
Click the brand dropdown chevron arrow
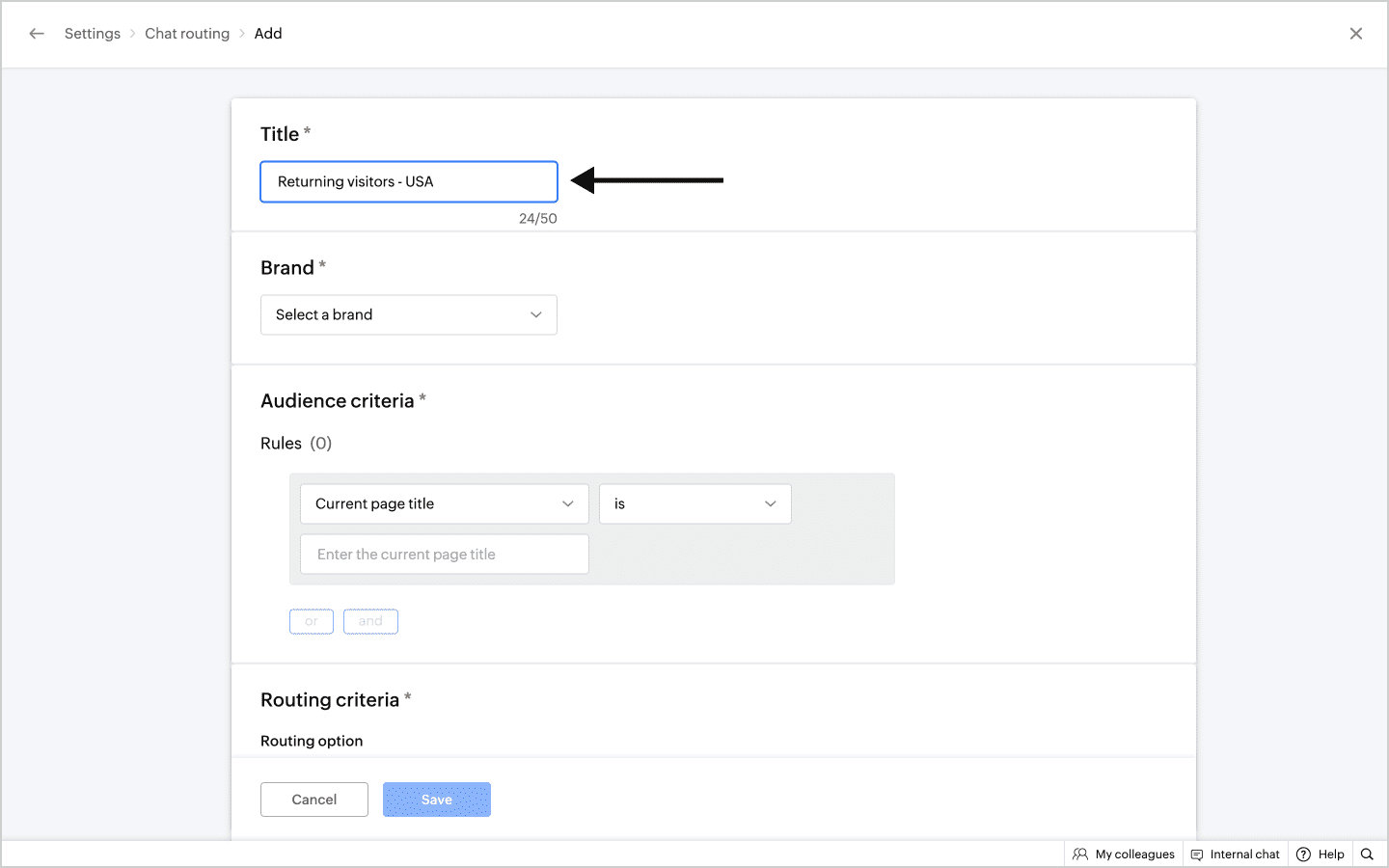536,315
